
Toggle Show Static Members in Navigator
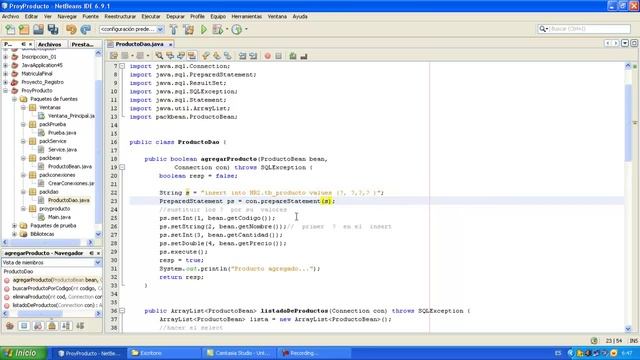(x=38, y=326)
